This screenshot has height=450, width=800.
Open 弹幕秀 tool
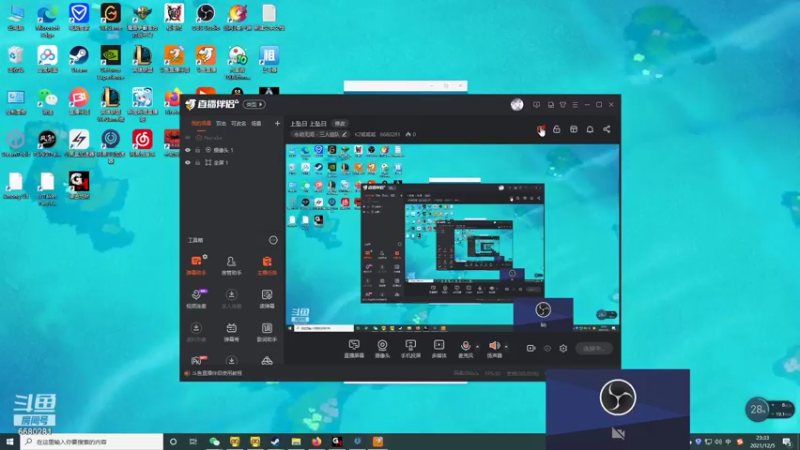231,332
